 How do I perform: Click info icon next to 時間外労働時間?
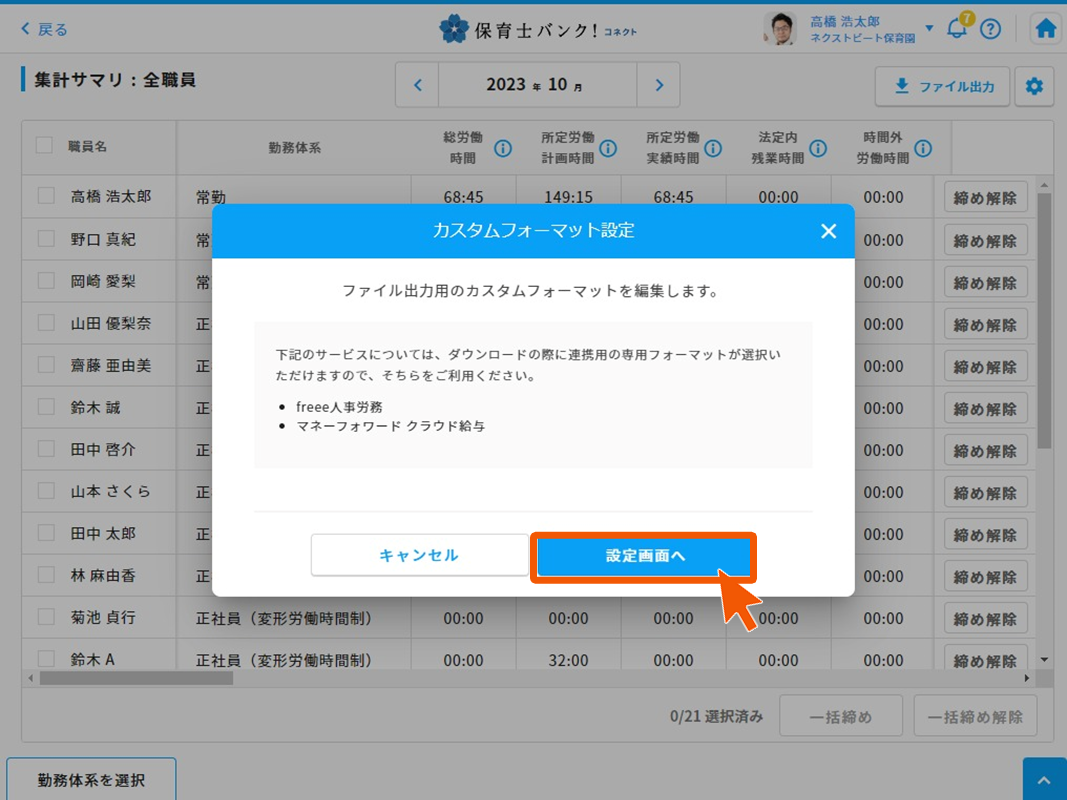(923, 148)
